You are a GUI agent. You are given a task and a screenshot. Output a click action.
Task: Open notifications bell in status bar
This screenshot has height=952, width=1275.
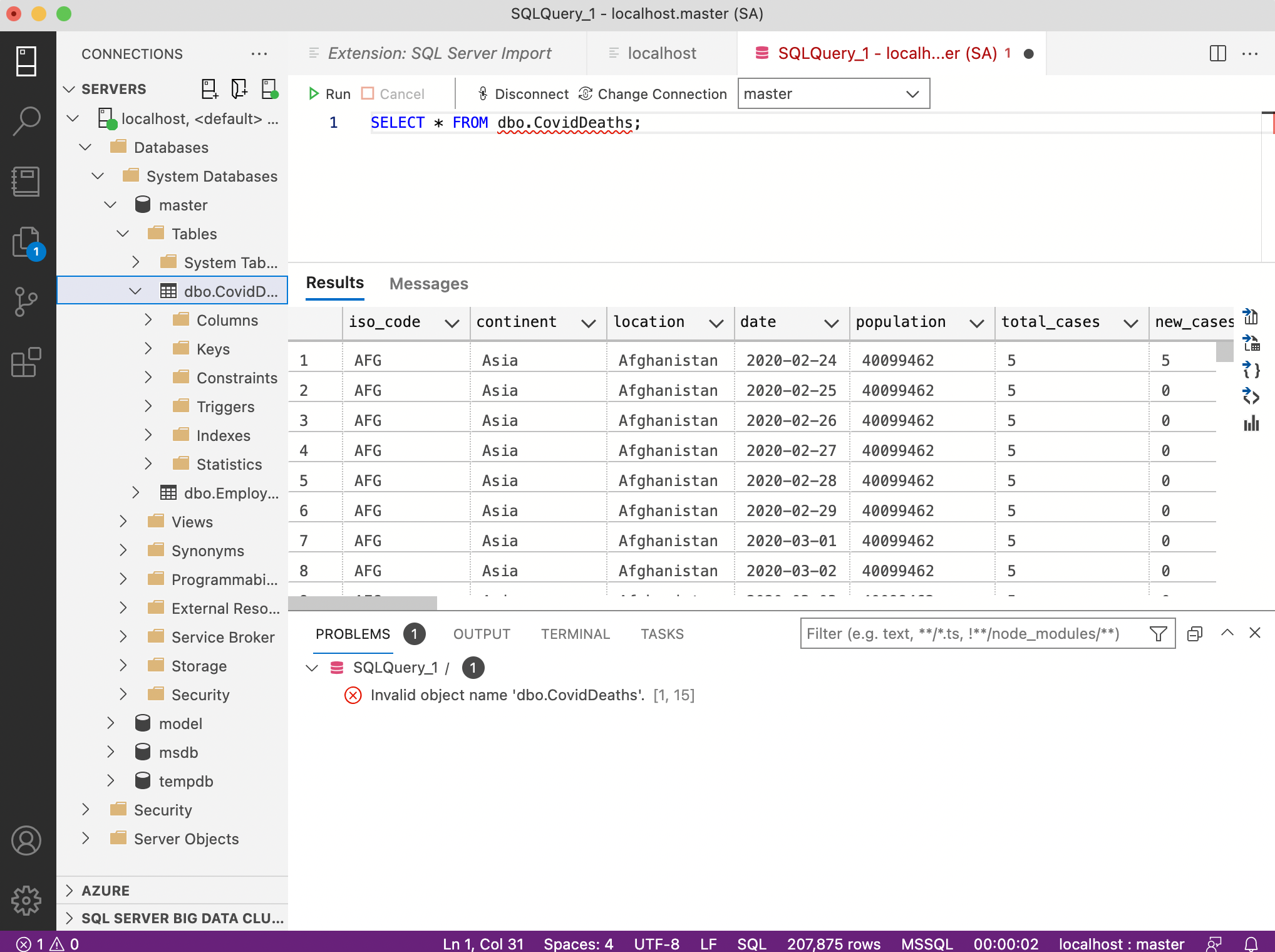point(1251,943)
